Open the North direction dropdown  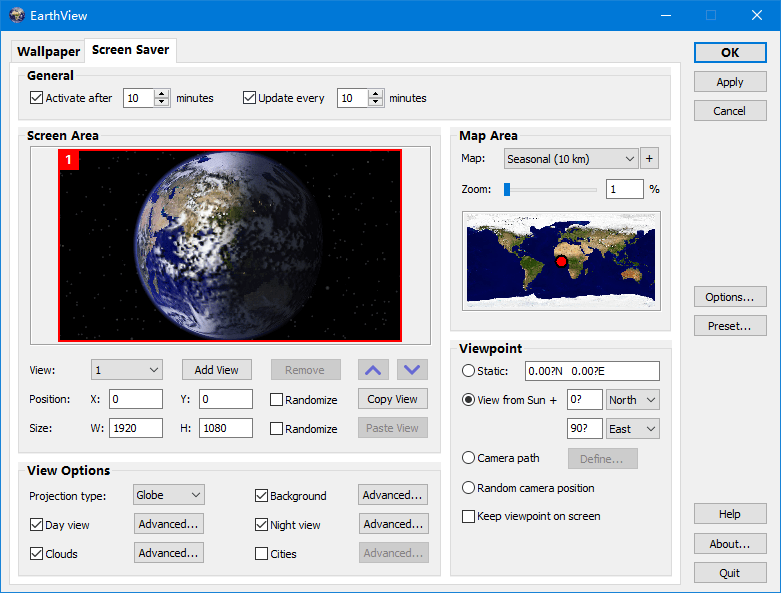click(x=633, y=399)
